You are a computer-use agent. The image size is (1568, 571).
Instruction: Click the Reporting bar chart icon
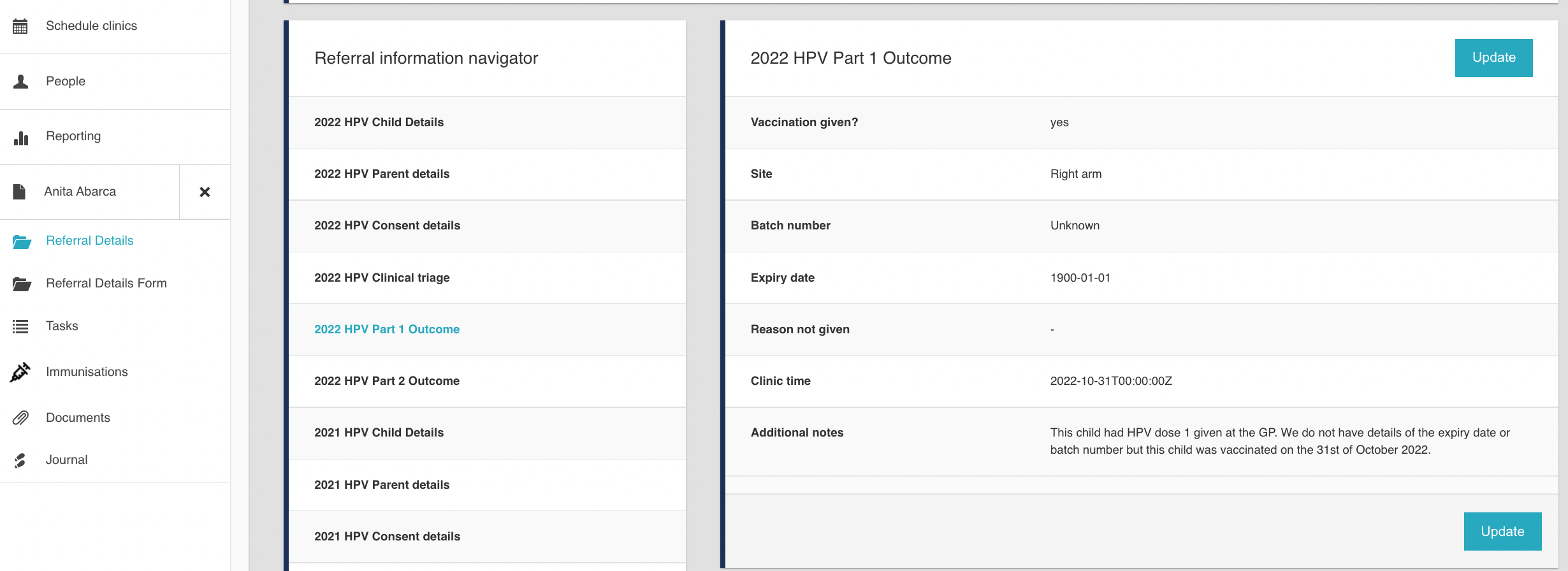(x=21, y=138)
